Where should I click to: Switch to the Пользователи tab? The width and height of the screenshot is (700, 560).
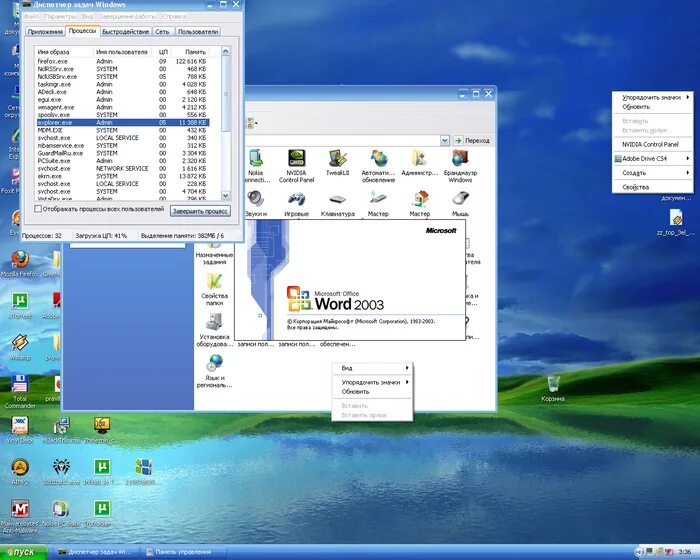198,32
